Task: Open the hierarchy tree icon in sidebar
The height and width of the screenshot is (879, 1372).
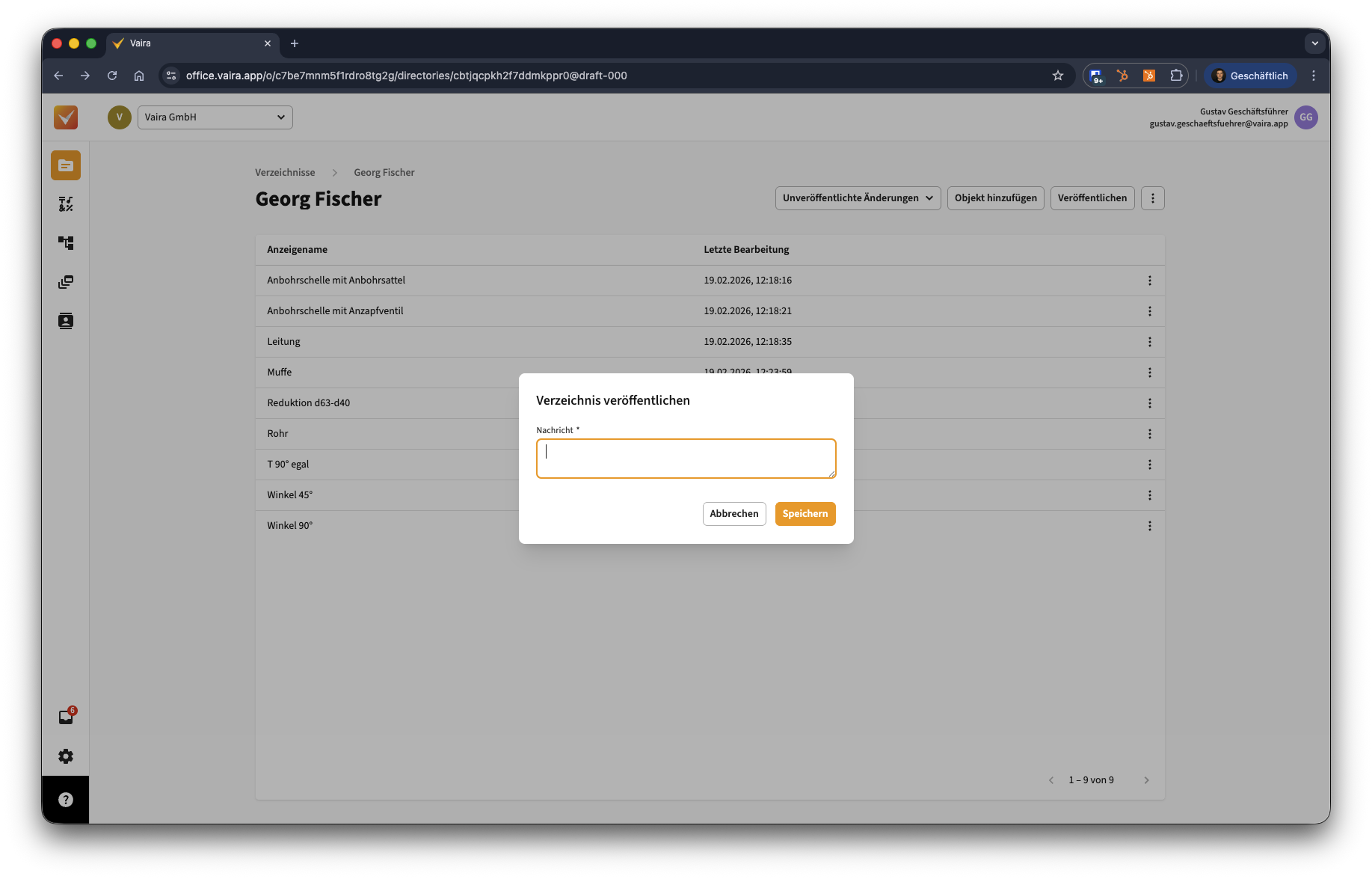Action: pyautogui.click(x=66, y=243)
